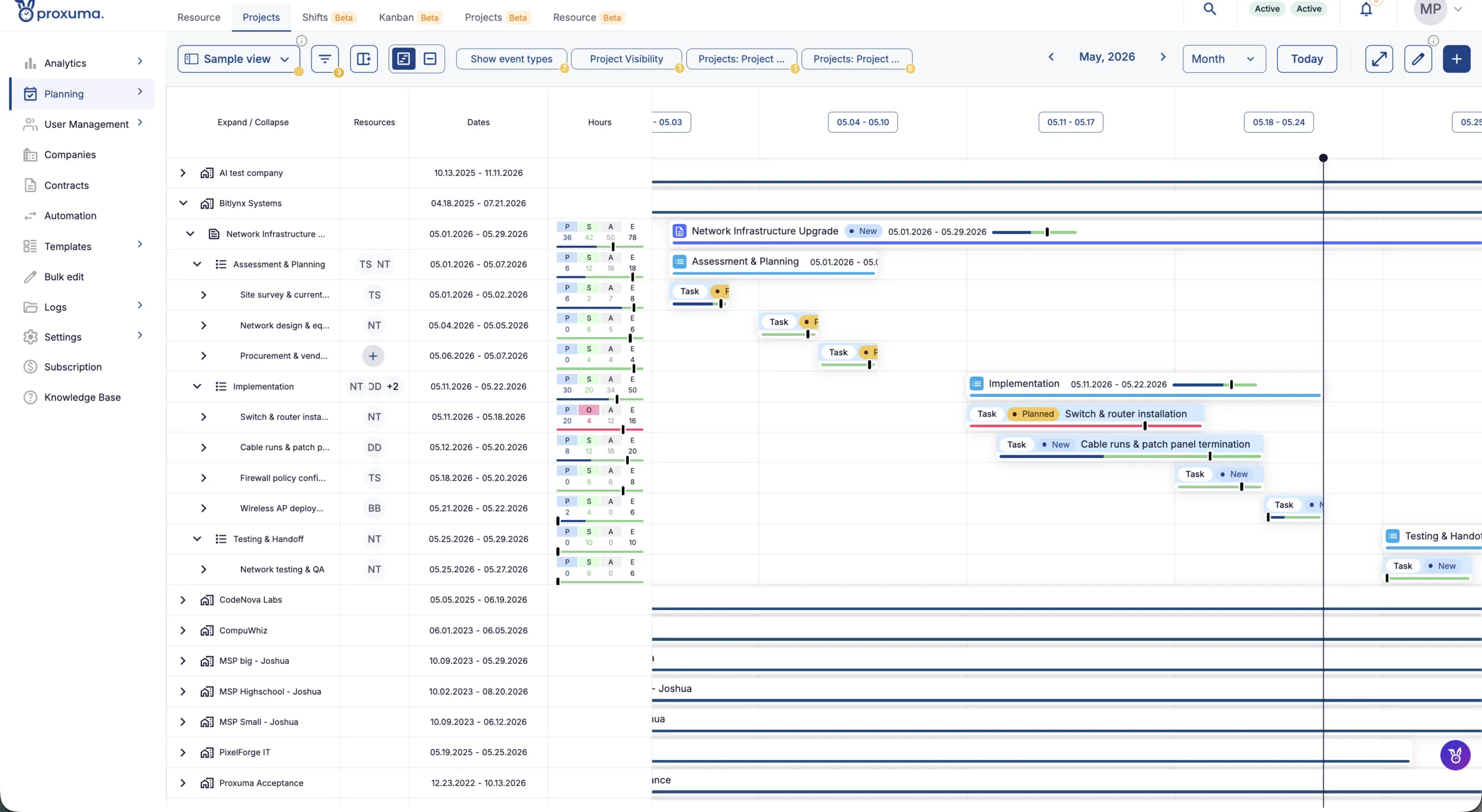Open the search magnifier icon

click(1210, 9)
